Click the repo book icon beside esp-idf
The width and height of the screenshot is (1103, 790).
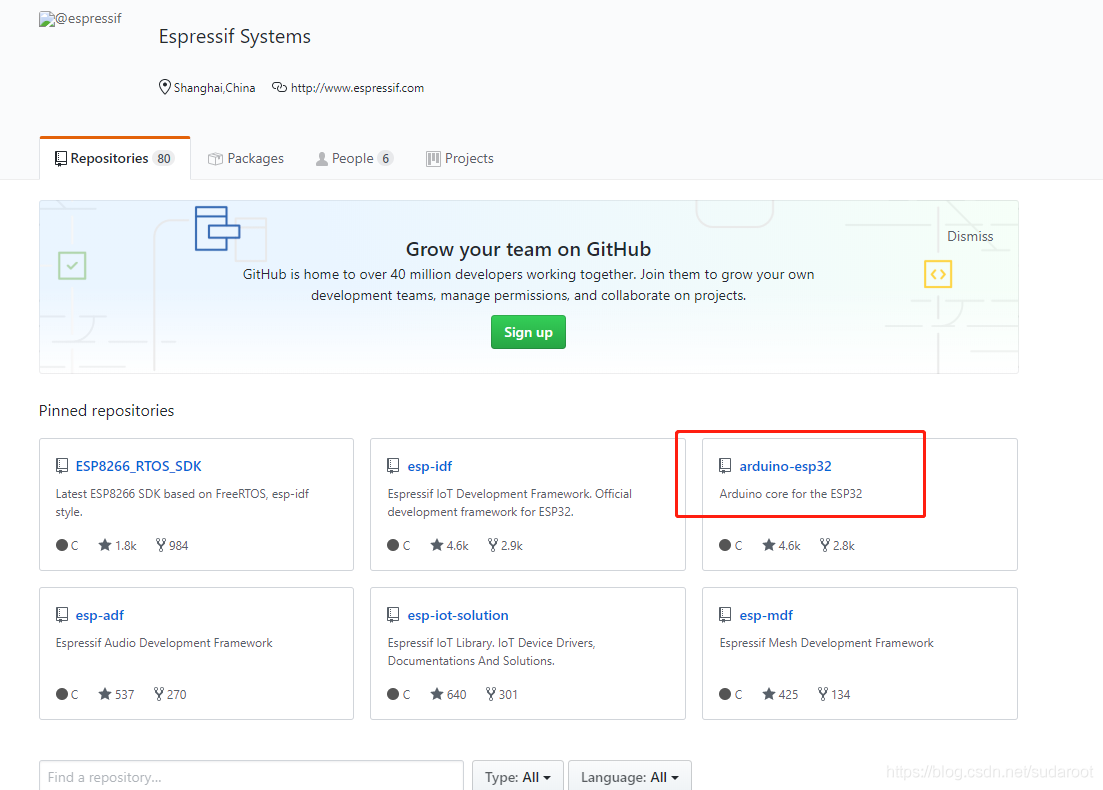pos(393,466)
